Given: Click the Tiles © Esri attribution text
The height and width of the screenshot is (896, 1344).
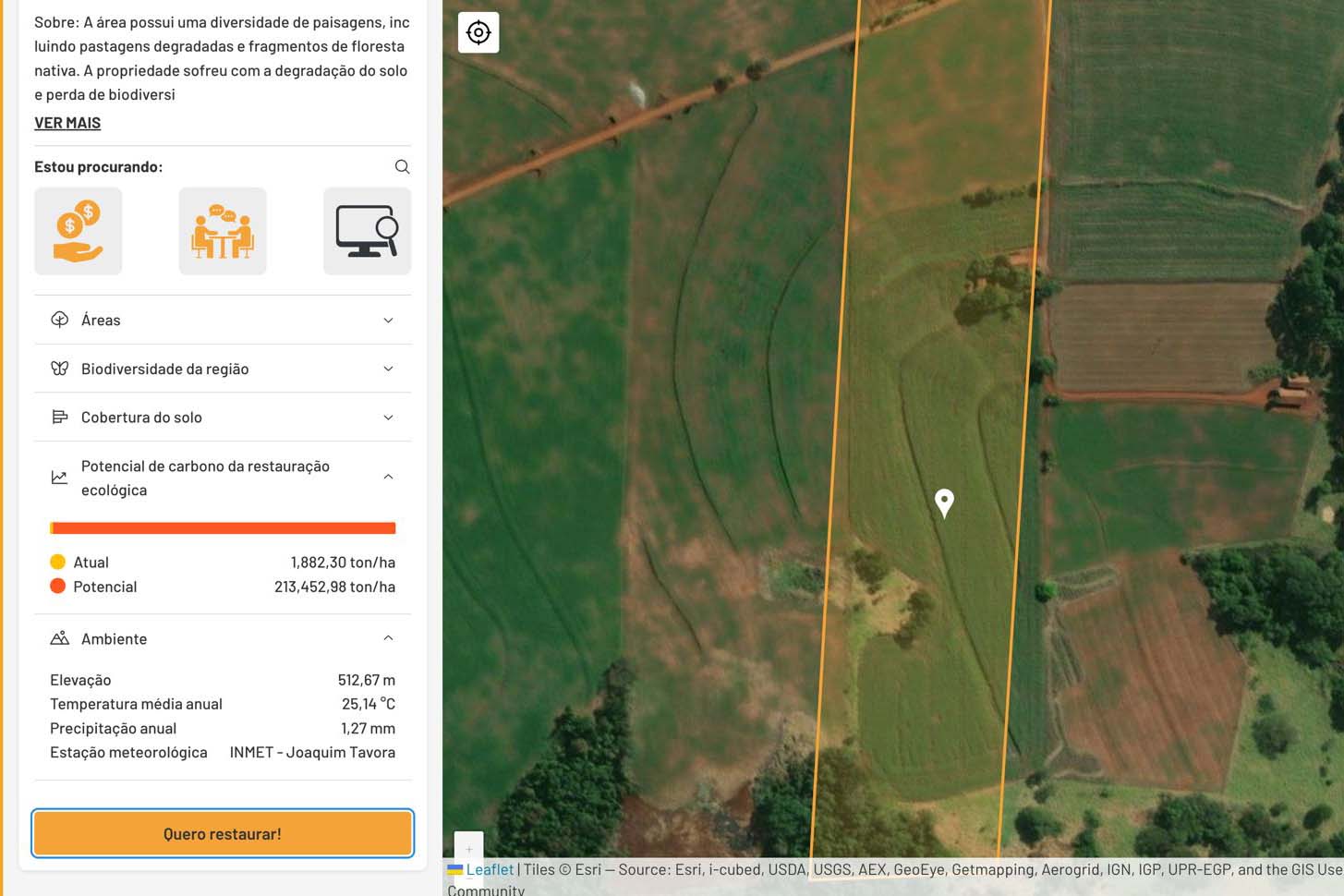Looking at the screenshot, I should click(562, 869).
